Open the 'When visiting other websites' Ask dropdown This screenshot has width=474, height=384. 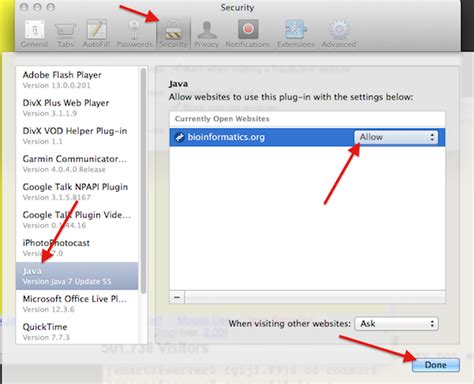coord(397,324)
